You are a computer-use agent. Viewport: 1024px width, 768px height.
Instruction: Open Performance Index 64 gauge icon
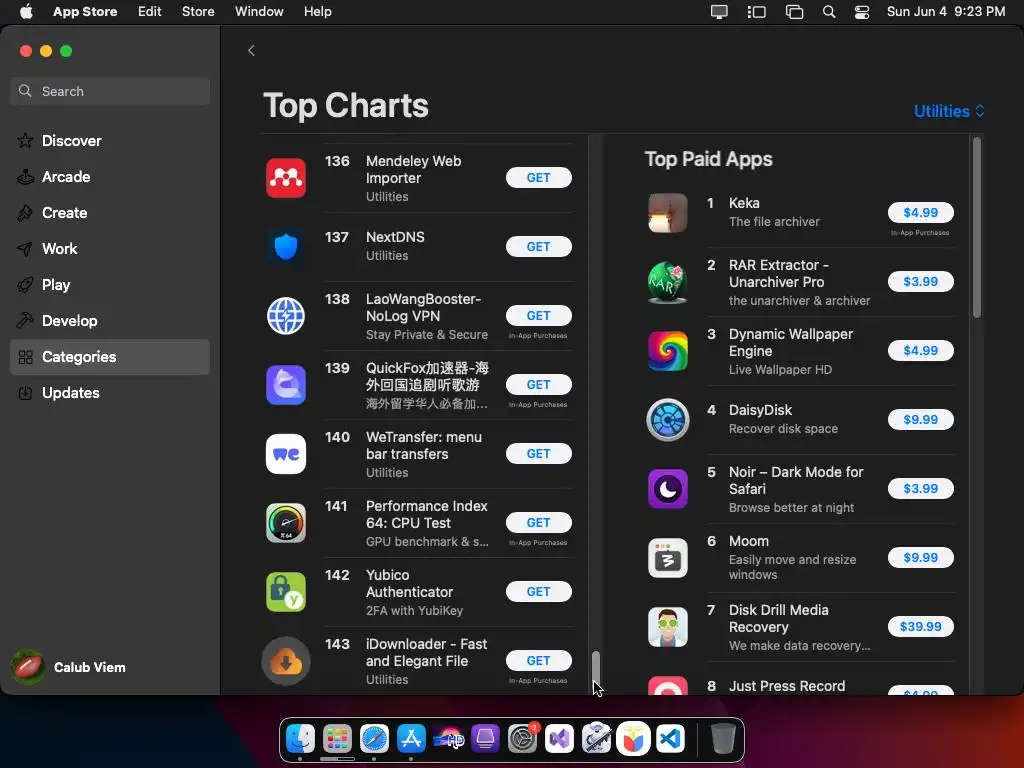[285, 523]
